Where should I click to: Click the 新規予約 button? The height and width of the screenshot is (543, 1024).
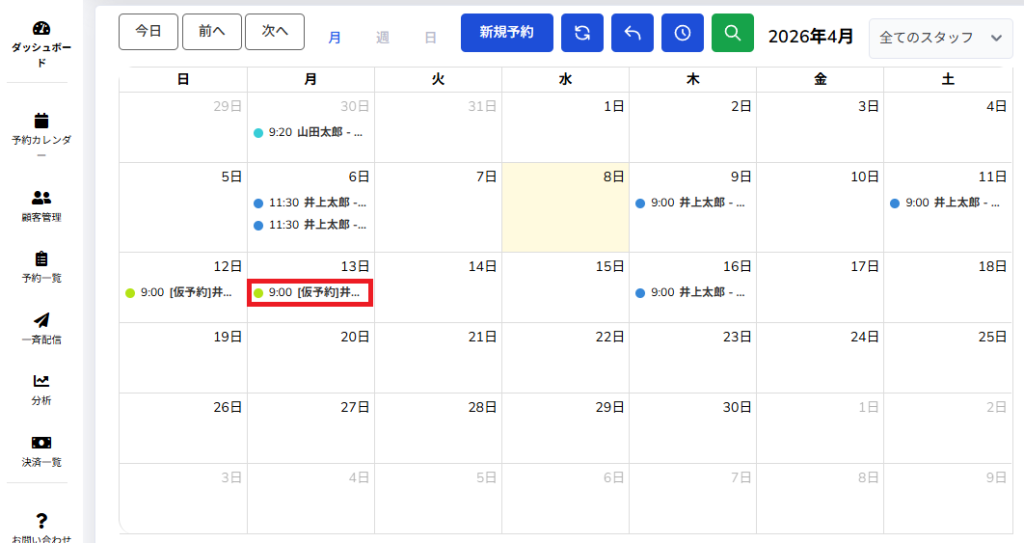506,33
